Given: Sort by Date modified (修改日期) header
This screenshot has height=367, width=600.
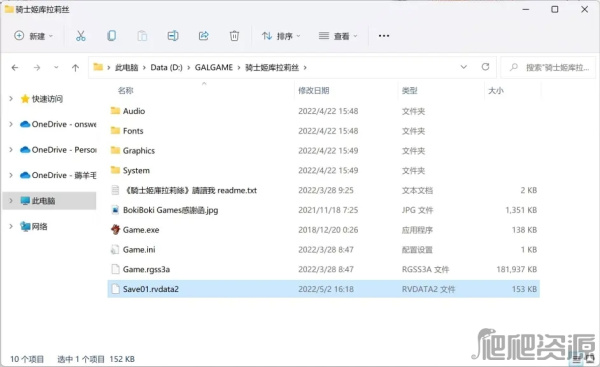Looking at the screenshot, I should [x=313, y=91].
